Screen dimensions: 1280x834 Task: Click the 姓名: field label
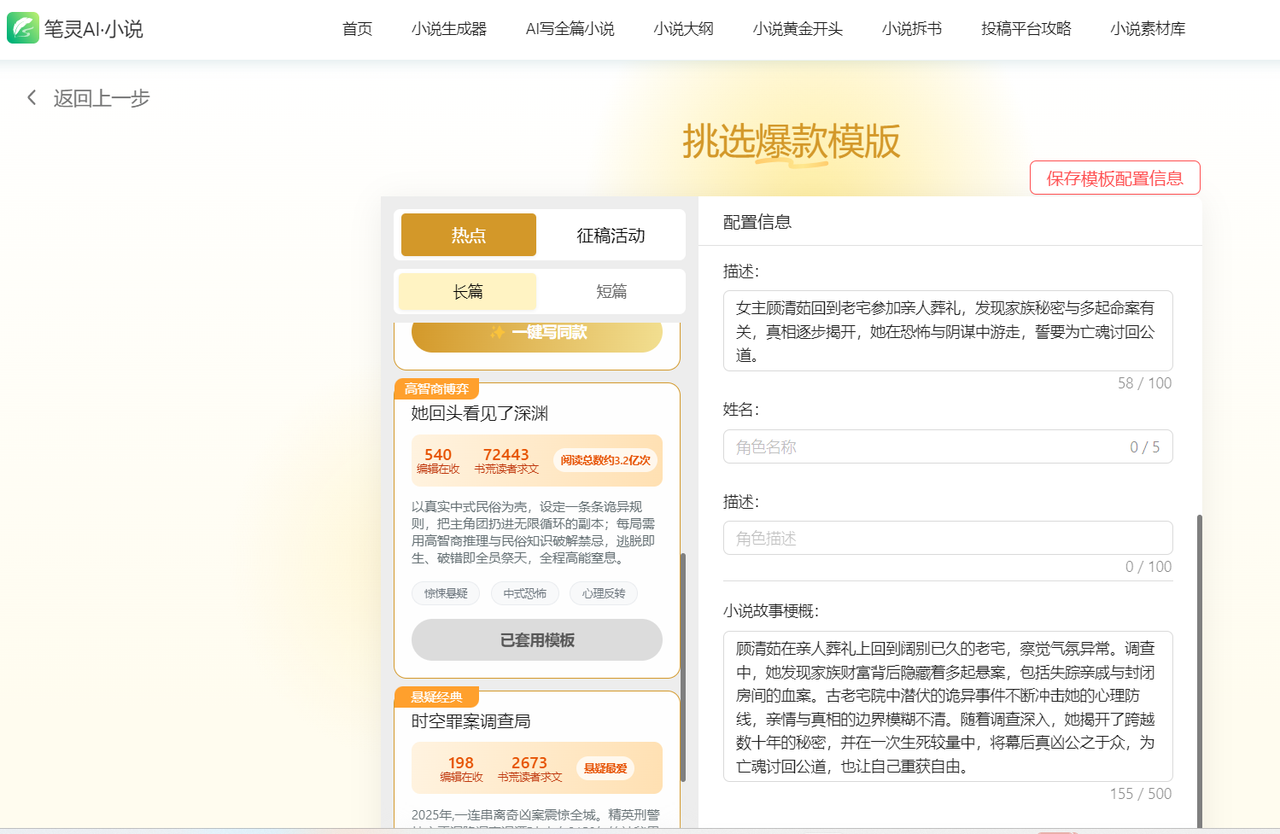click(742, 409)
